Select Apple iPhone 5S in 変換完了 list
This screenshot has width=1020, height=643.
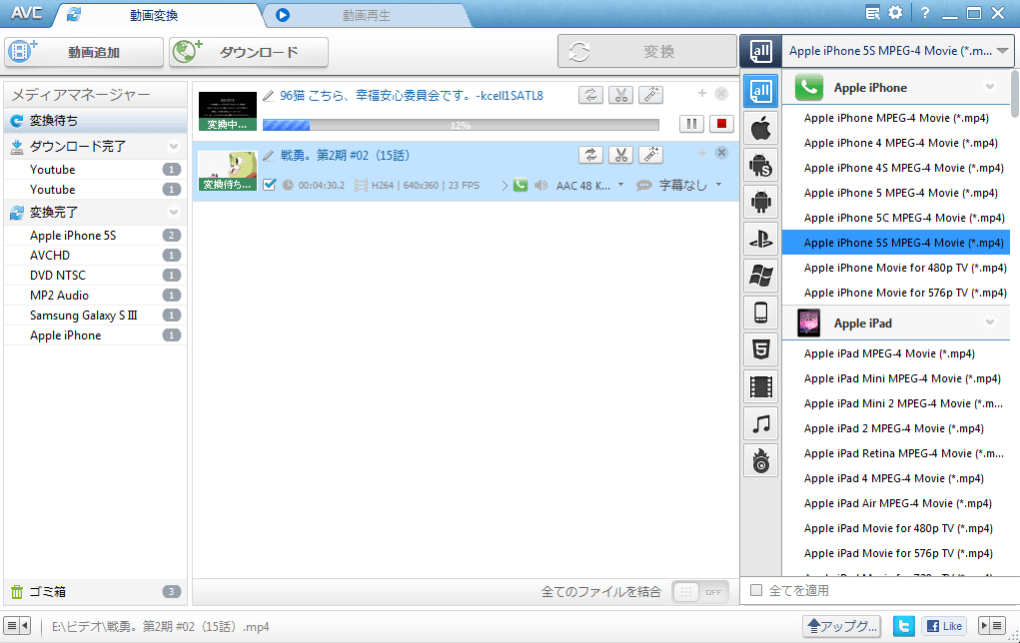96,235
